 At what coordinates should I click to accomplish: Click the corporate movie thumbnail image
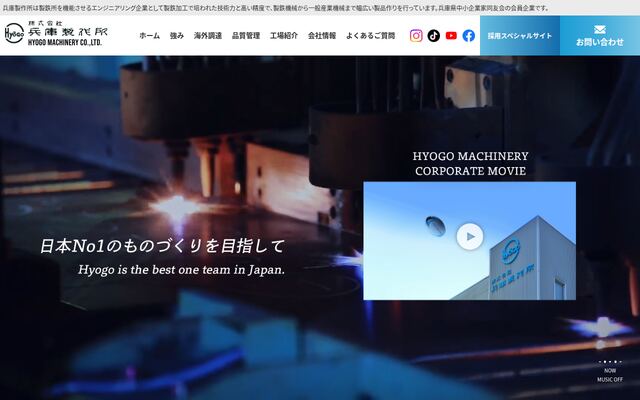click(469, 241)
